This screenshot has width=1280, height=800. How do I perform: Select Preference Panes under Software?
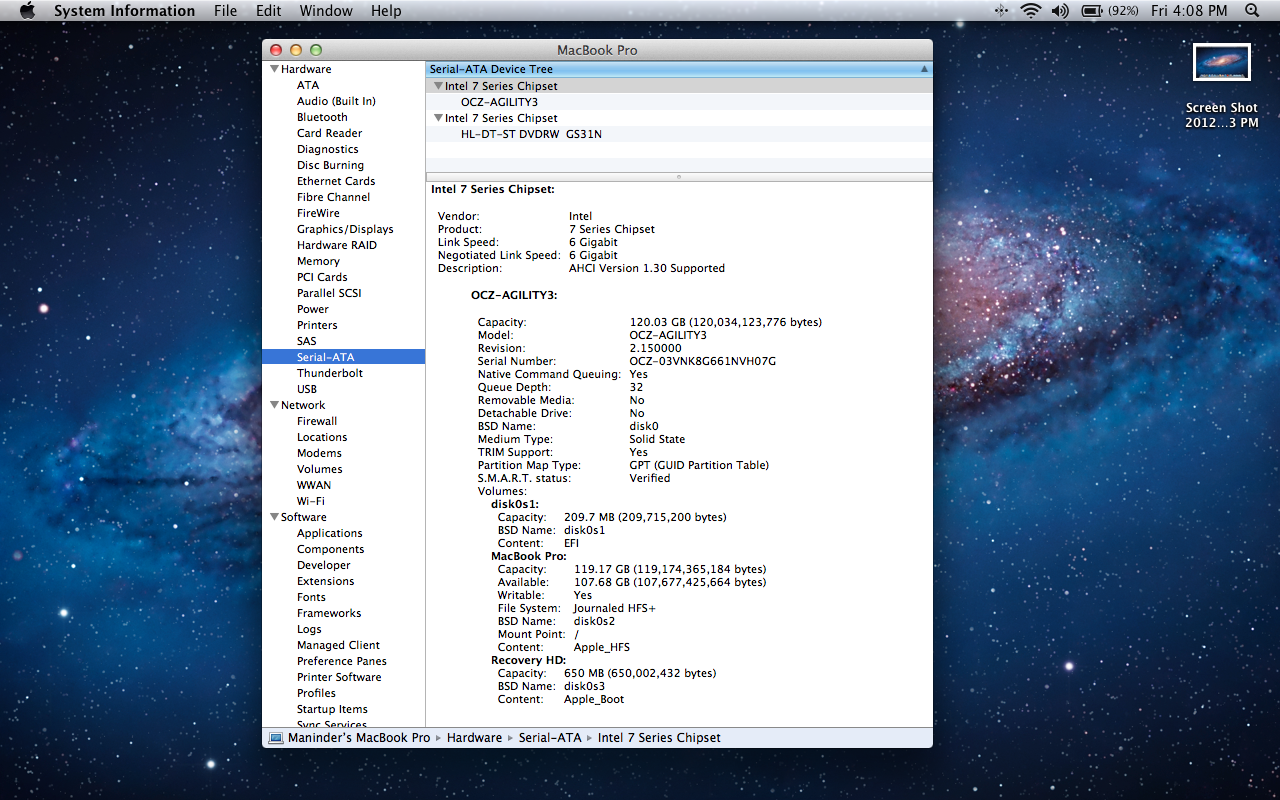click(x=341, y=661)
